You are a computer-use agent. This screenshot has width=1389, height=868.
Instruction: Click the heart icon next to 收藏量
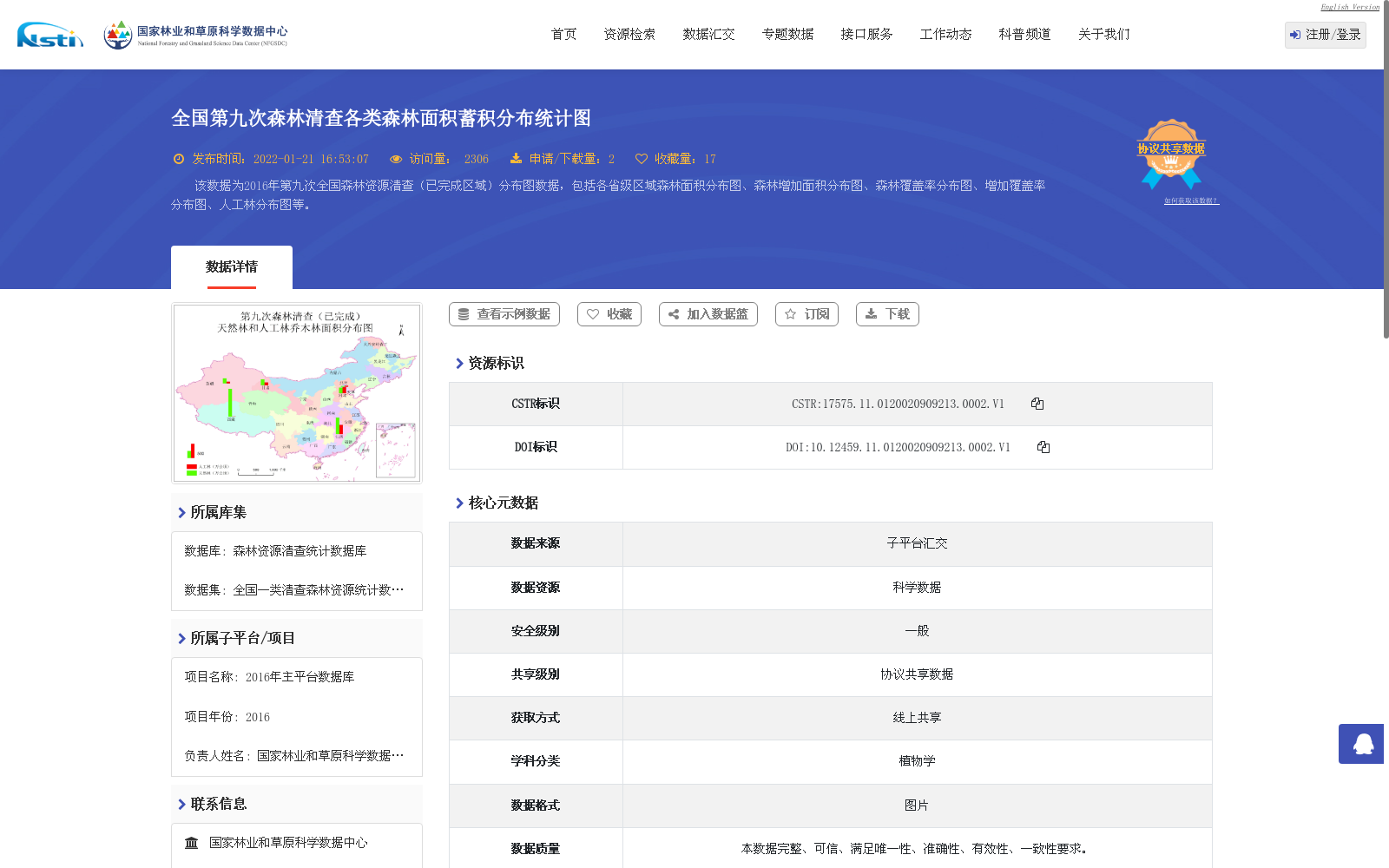point(641,159)
